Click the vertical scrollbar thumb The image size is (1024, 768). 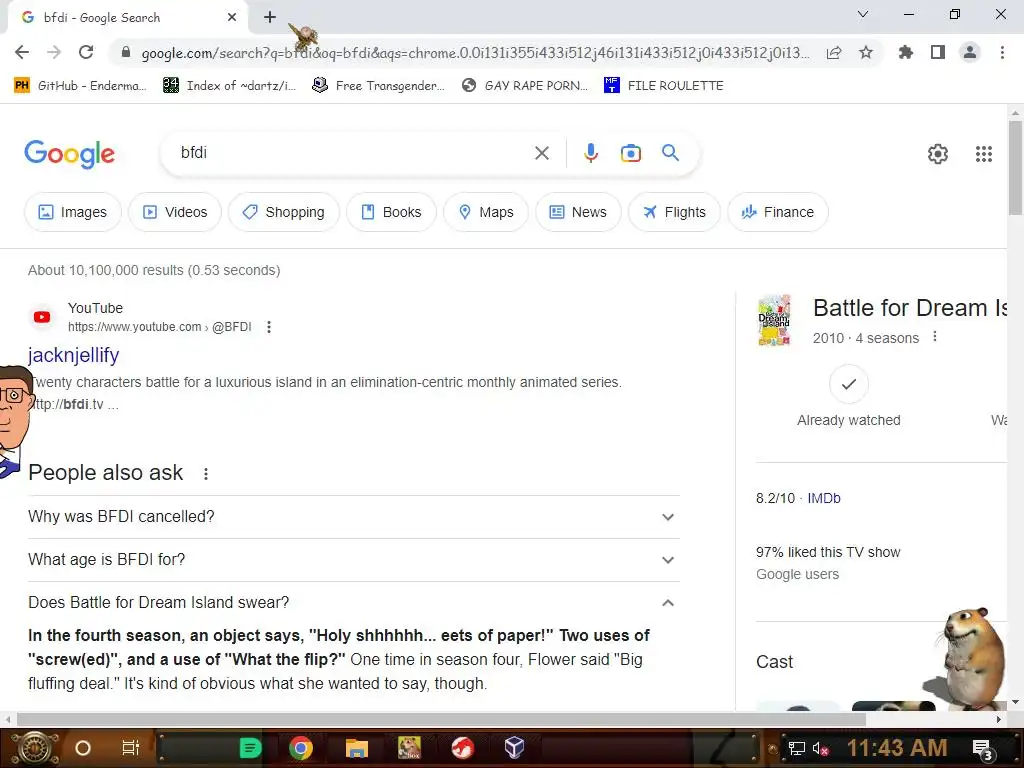coord(1015,167)
